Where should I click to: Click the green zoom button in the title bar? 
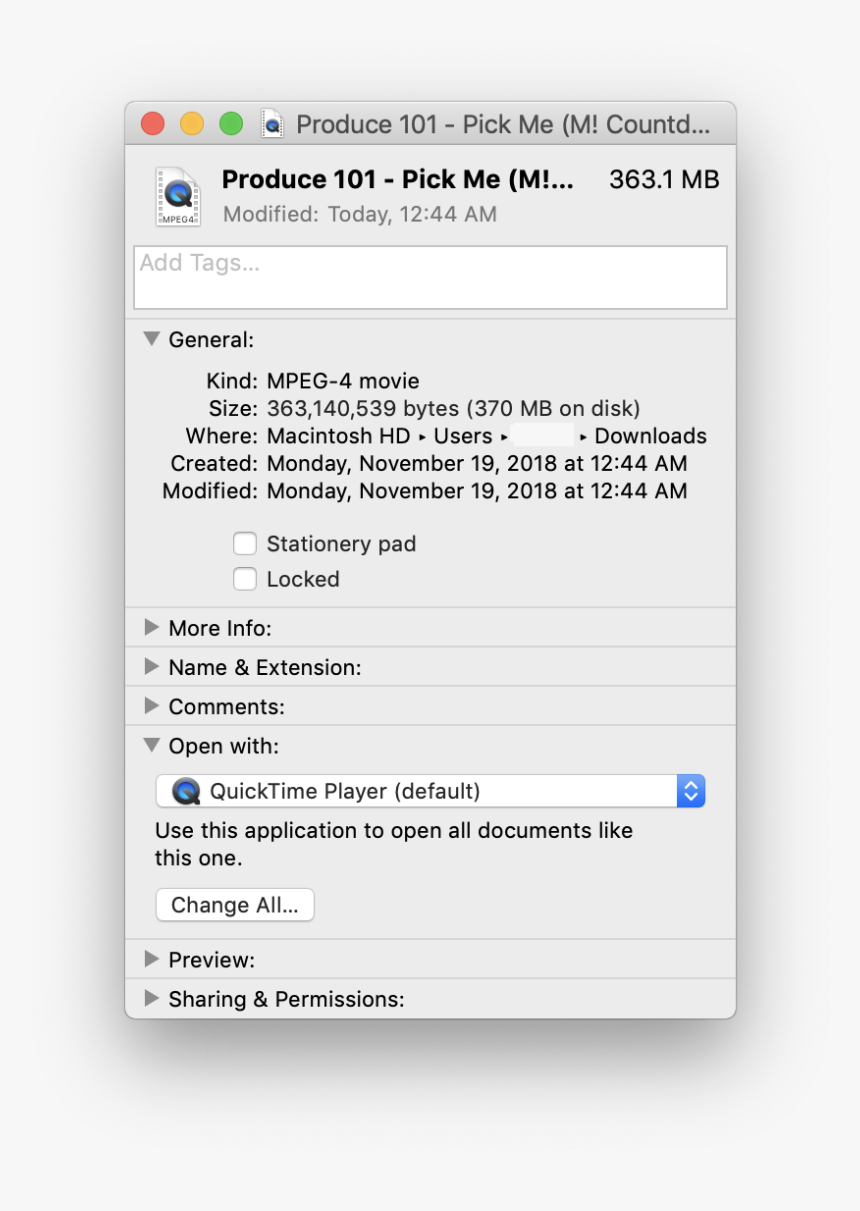click(231, 123)
